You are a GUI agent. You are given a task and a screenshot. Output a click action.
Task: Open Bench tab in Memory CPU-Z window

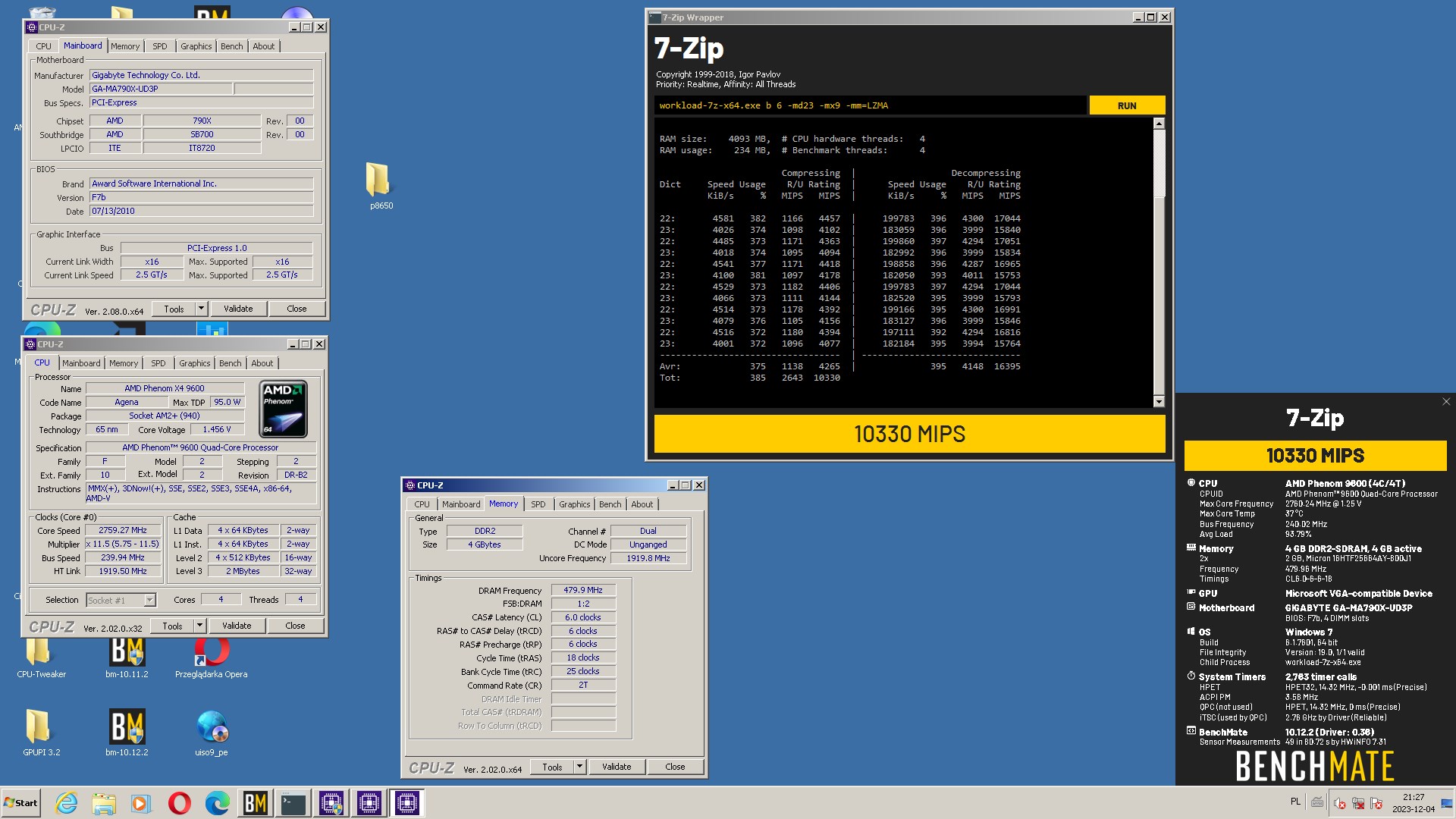(610, 504)
